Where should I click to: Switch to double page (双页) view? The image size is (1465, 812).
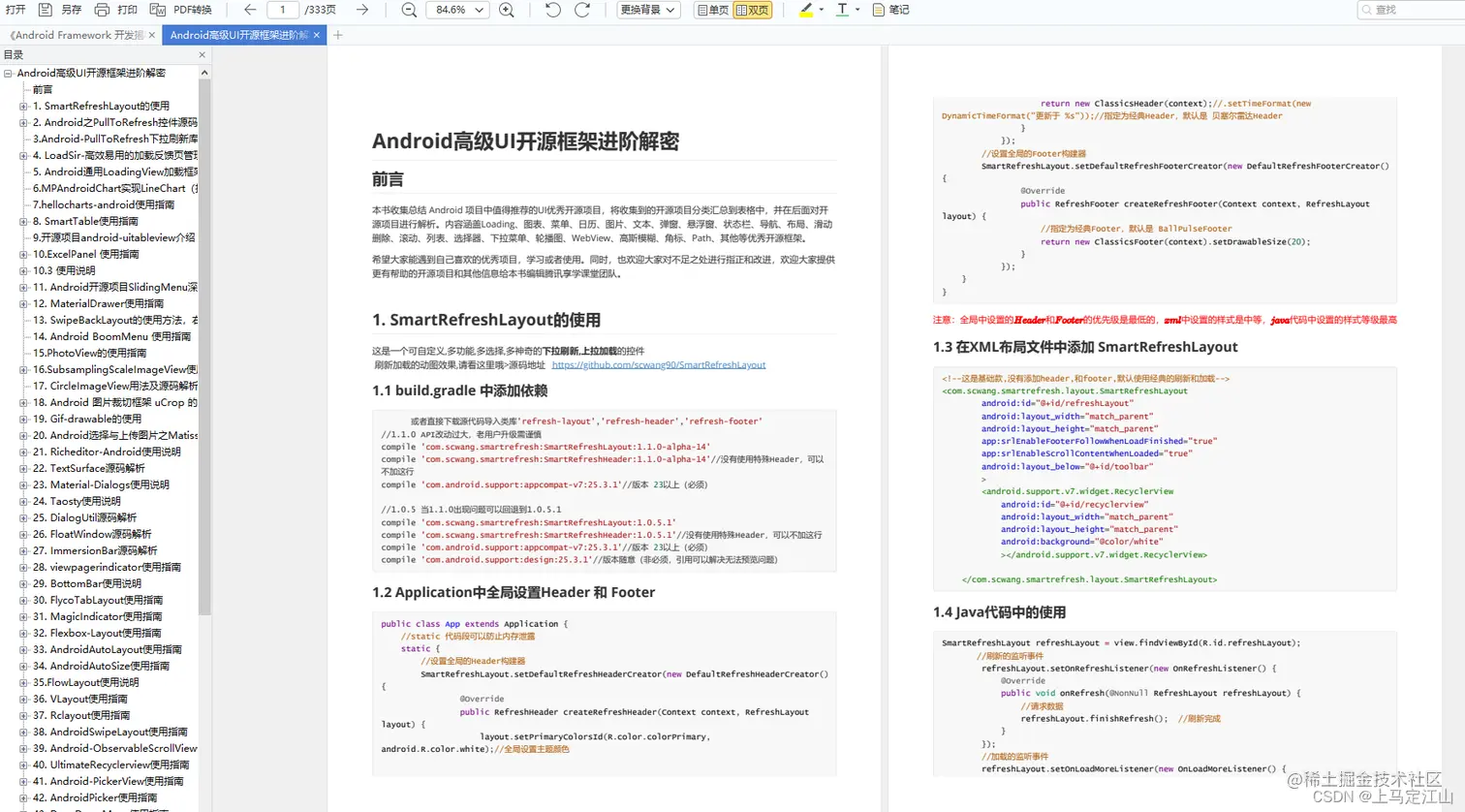753,10
